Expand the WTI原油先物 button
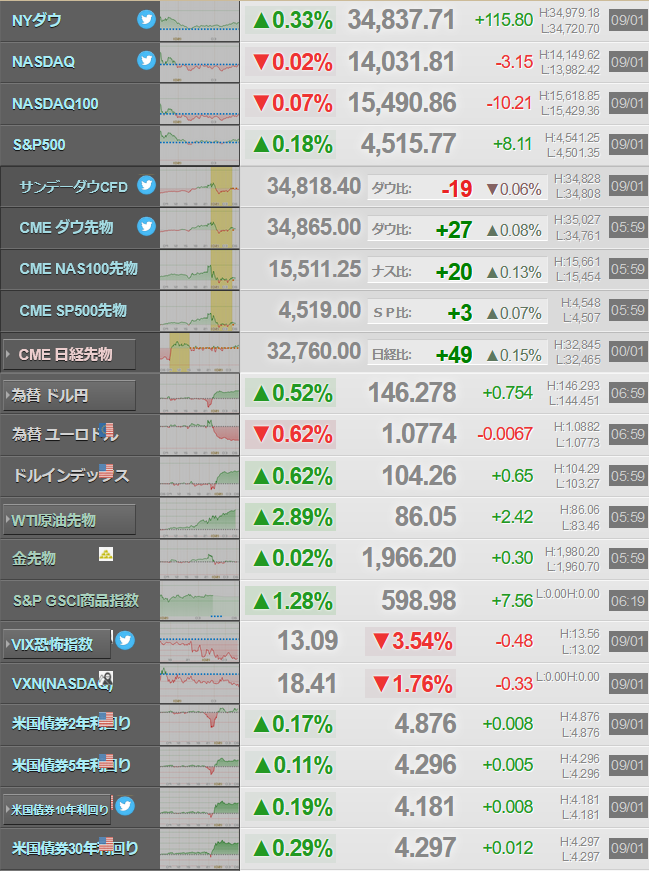 69,520
